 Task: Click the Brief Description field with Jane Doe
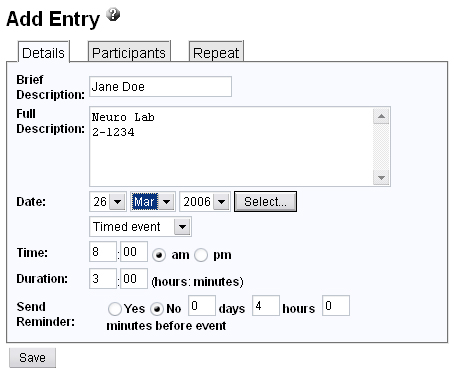[160, 87]
